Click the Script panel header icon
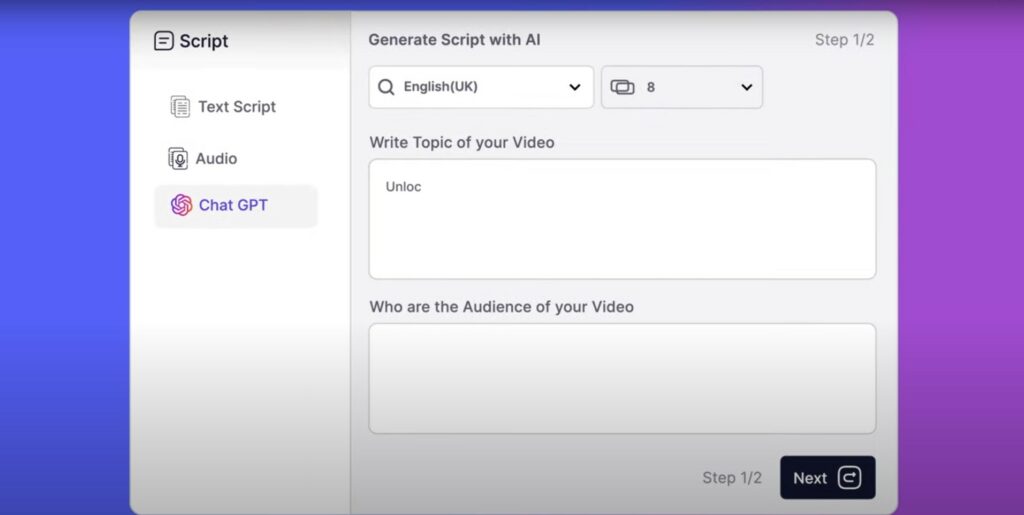 [164, 41]
